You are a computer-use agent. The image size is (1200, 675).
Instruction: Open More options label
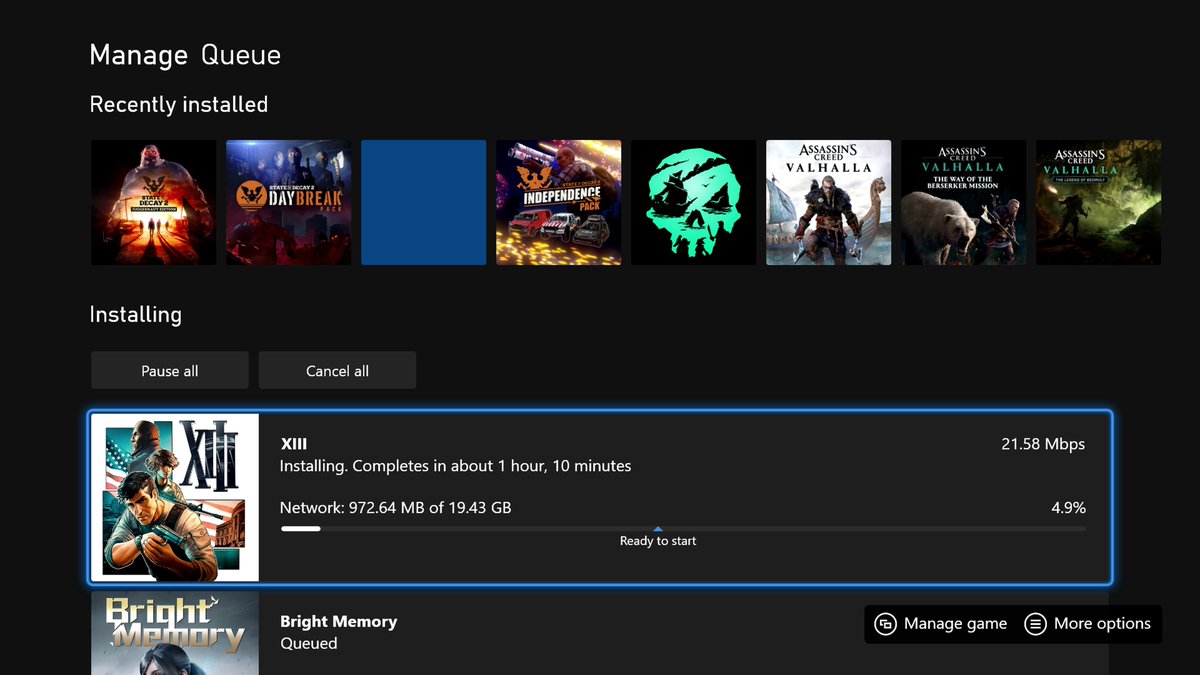[1102, 624]
